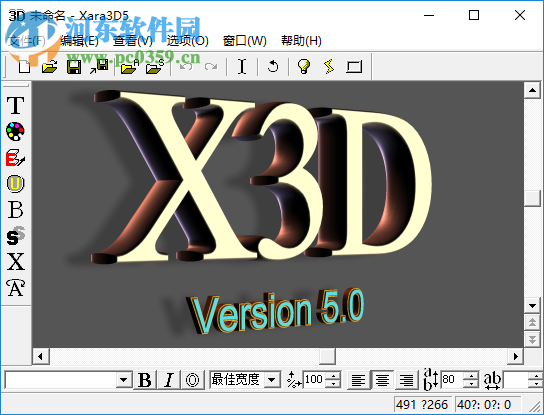
Task: Toggle Bold formatting button
Action: (x=145, y=380)
